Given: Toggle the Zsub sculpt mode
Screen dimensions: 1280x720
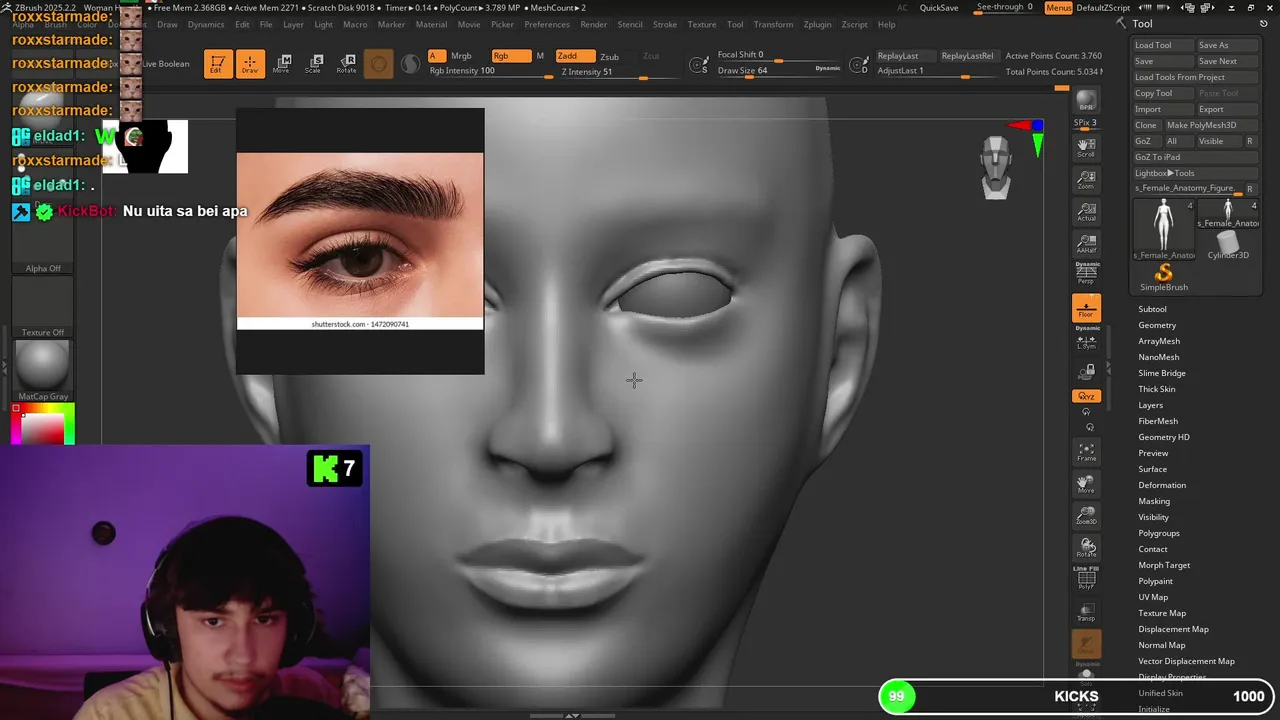Looking at the screenshot, I should point(609,56).
